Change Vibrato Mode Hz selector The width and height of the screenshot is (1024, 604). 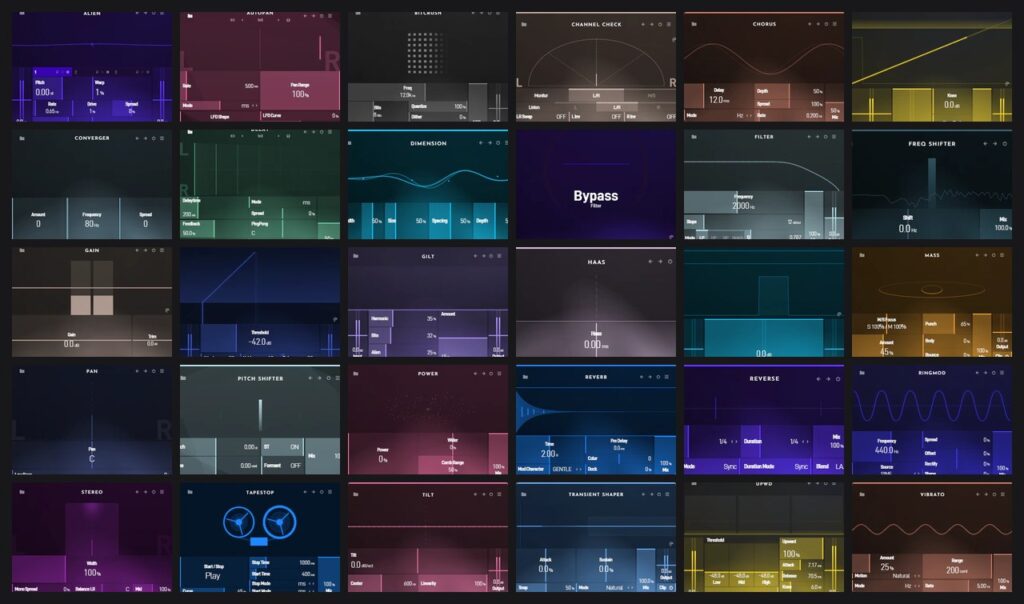pyautogui.click(x=910, y=586)
